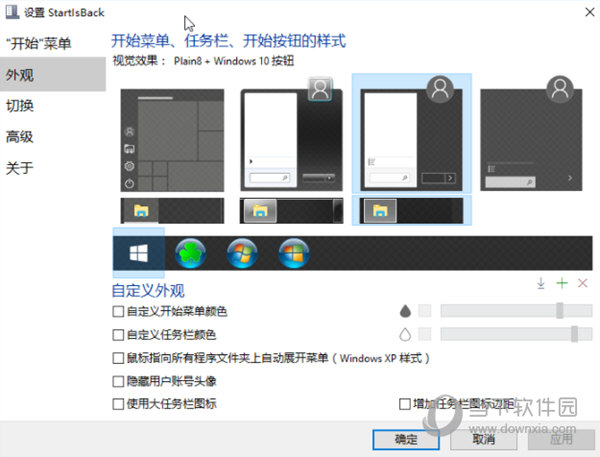The height and width of the screenshot is (457, 600).
Task: Choose the third highlighted taskbar style preview
Action: click(x=411, y=211)
